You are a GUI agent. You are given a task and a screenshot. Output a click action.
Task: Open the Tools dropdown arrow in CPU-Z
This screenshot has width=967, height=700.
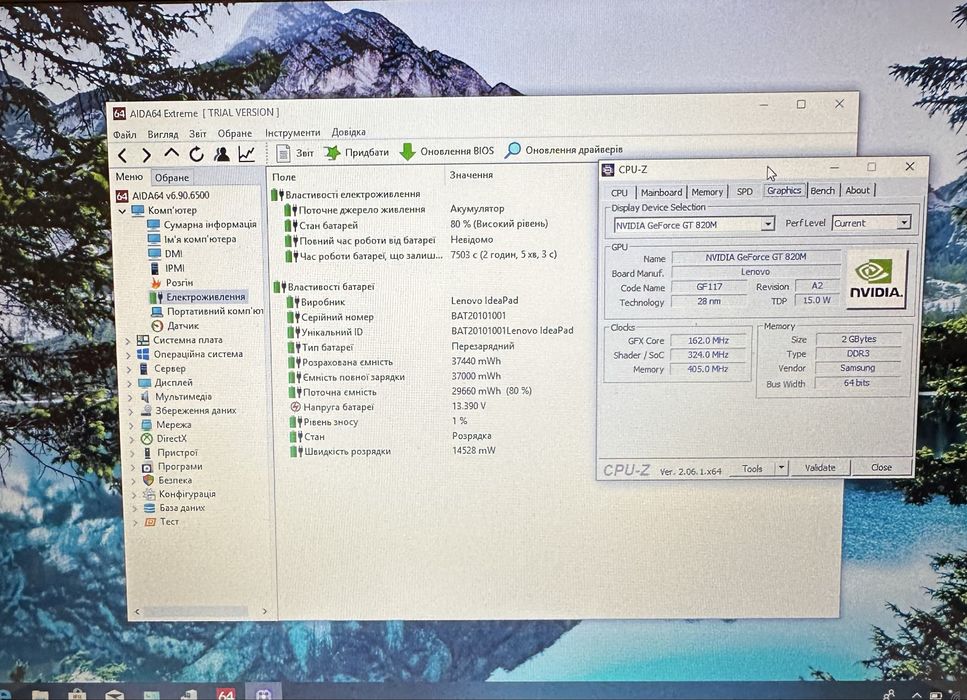click(x=781, y=468)
